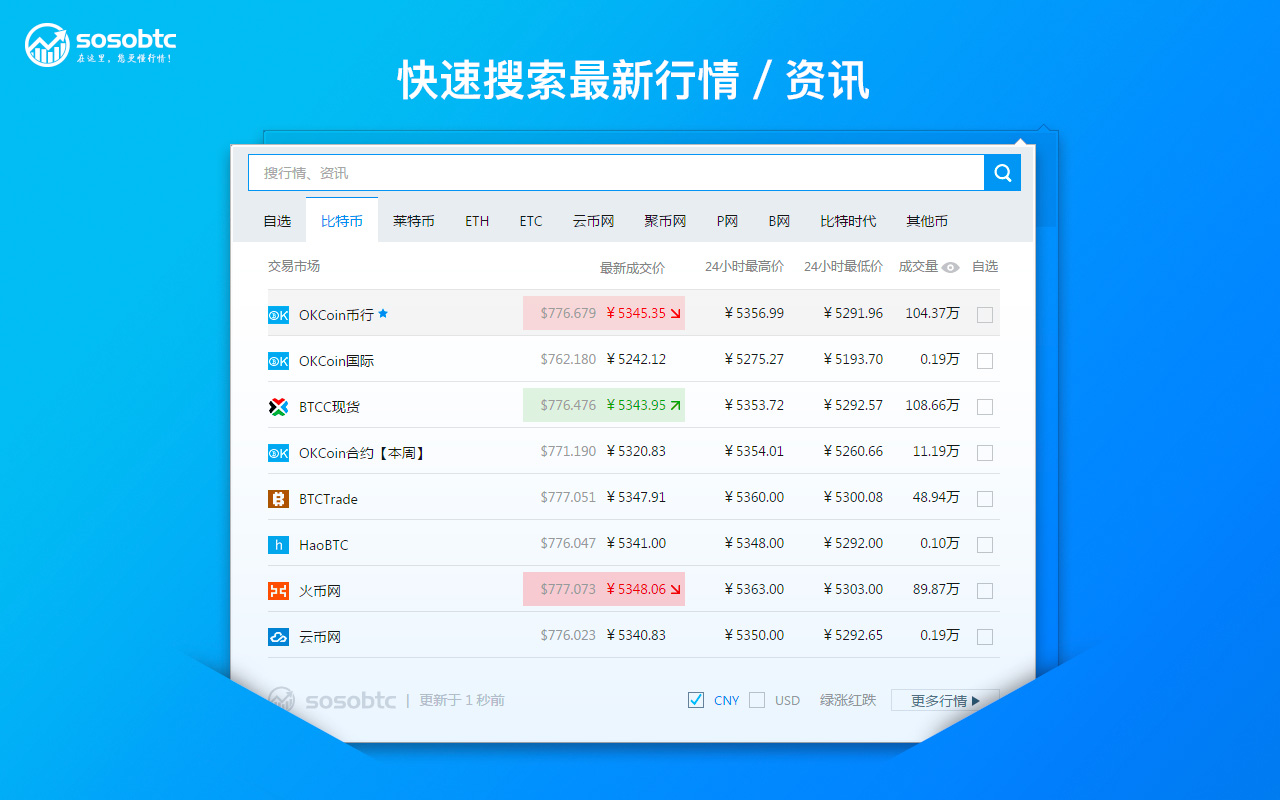This screenshot has height=800, width=1280.
Task: Check the 自选 box for OKCoin国际
Action: [x=985, y=361]
